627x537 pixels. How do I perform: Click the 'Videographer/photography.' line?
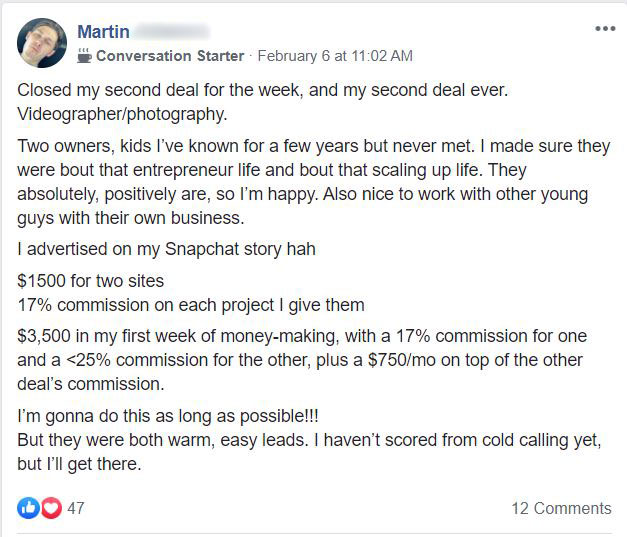[x=122, y=114]
